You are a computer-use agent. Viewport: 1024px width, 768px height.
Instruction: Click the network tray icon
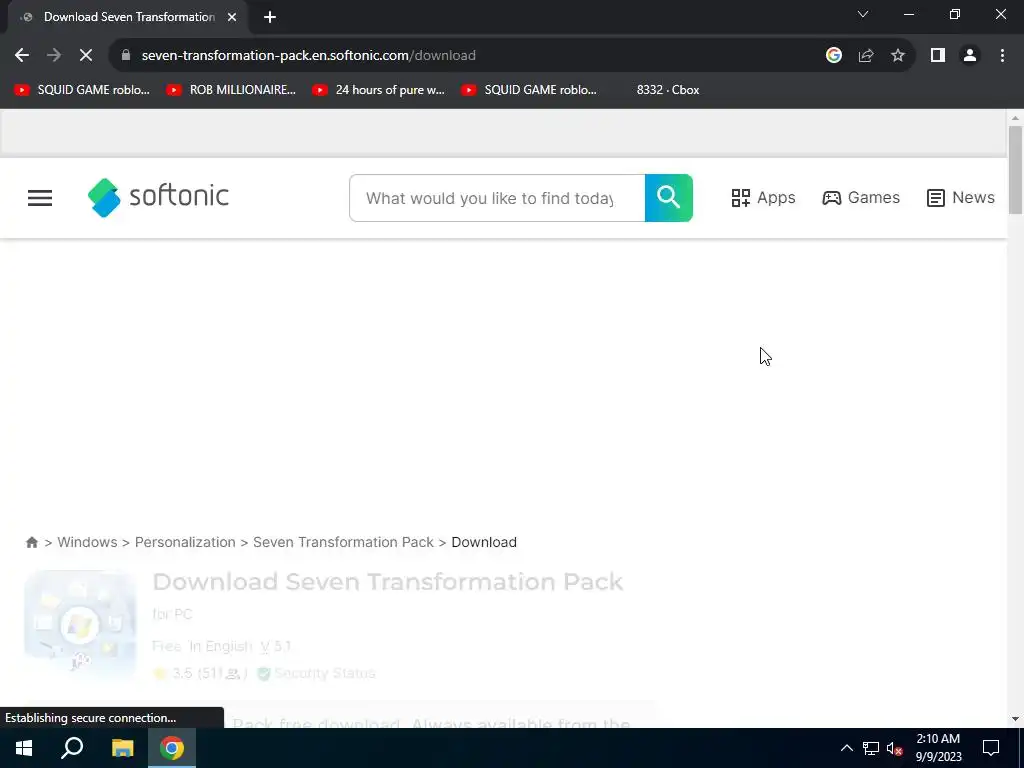coord(871,748)
